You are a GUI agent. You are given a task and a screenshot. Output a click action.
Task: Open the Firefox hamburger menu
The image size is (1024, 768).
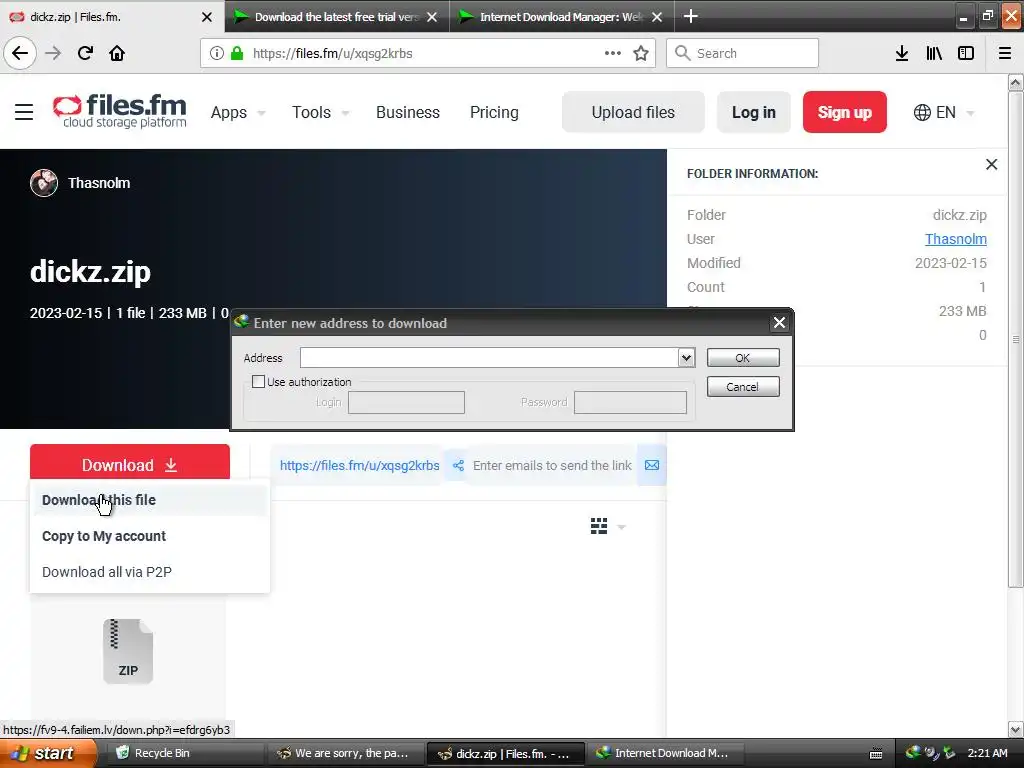click(1005, 53)
